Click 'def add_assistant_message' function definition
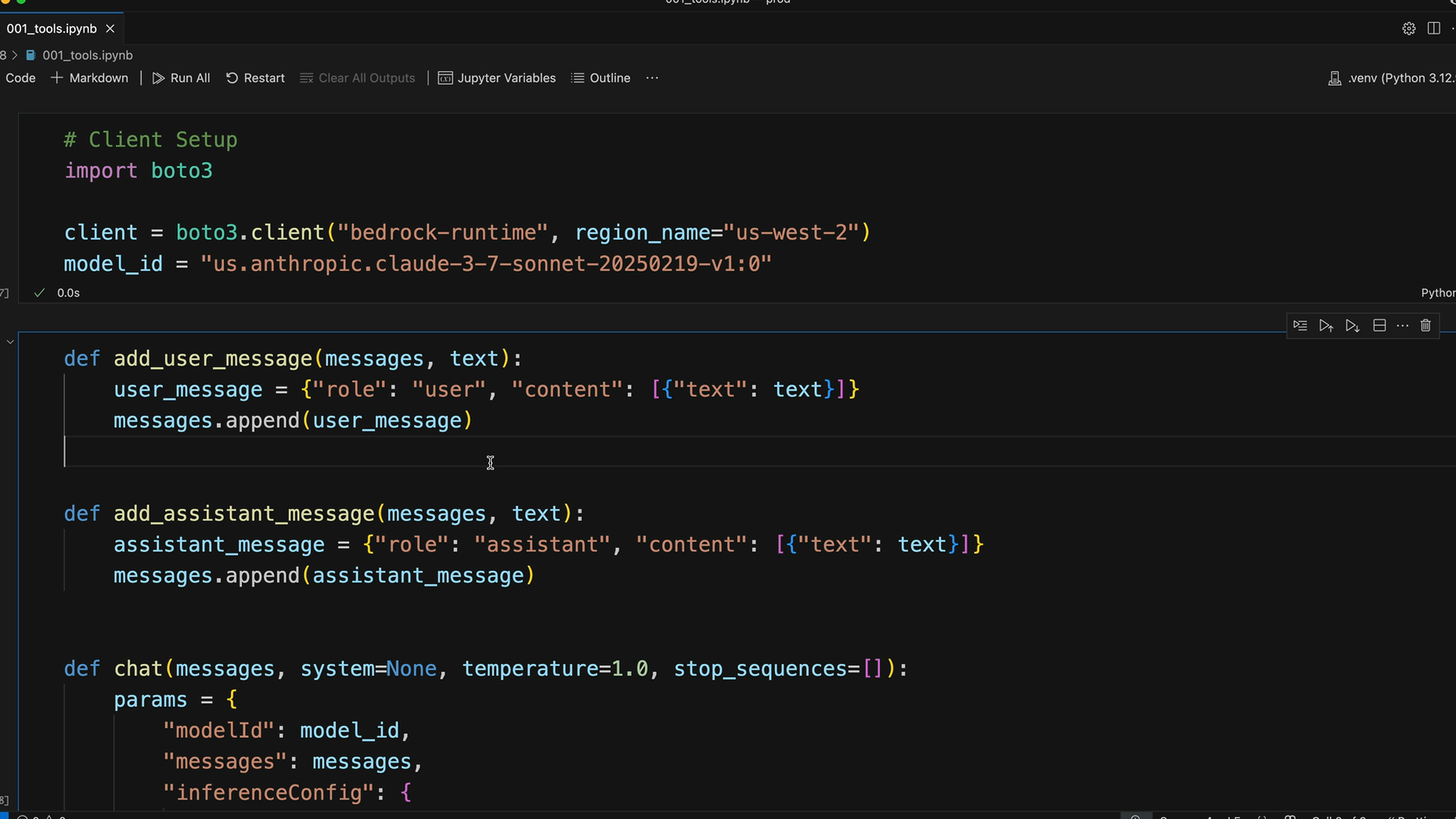This screenshot has height=819, width=1456. 324,514
